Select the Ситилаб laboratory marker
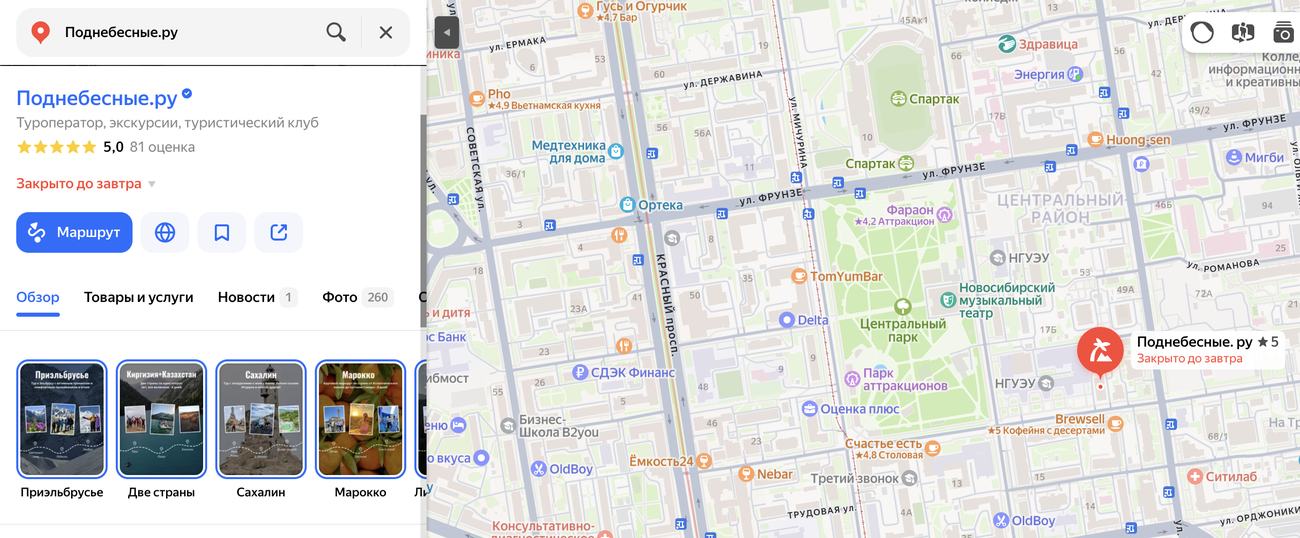The image size is (1300, 538). tap(1195, 476)
